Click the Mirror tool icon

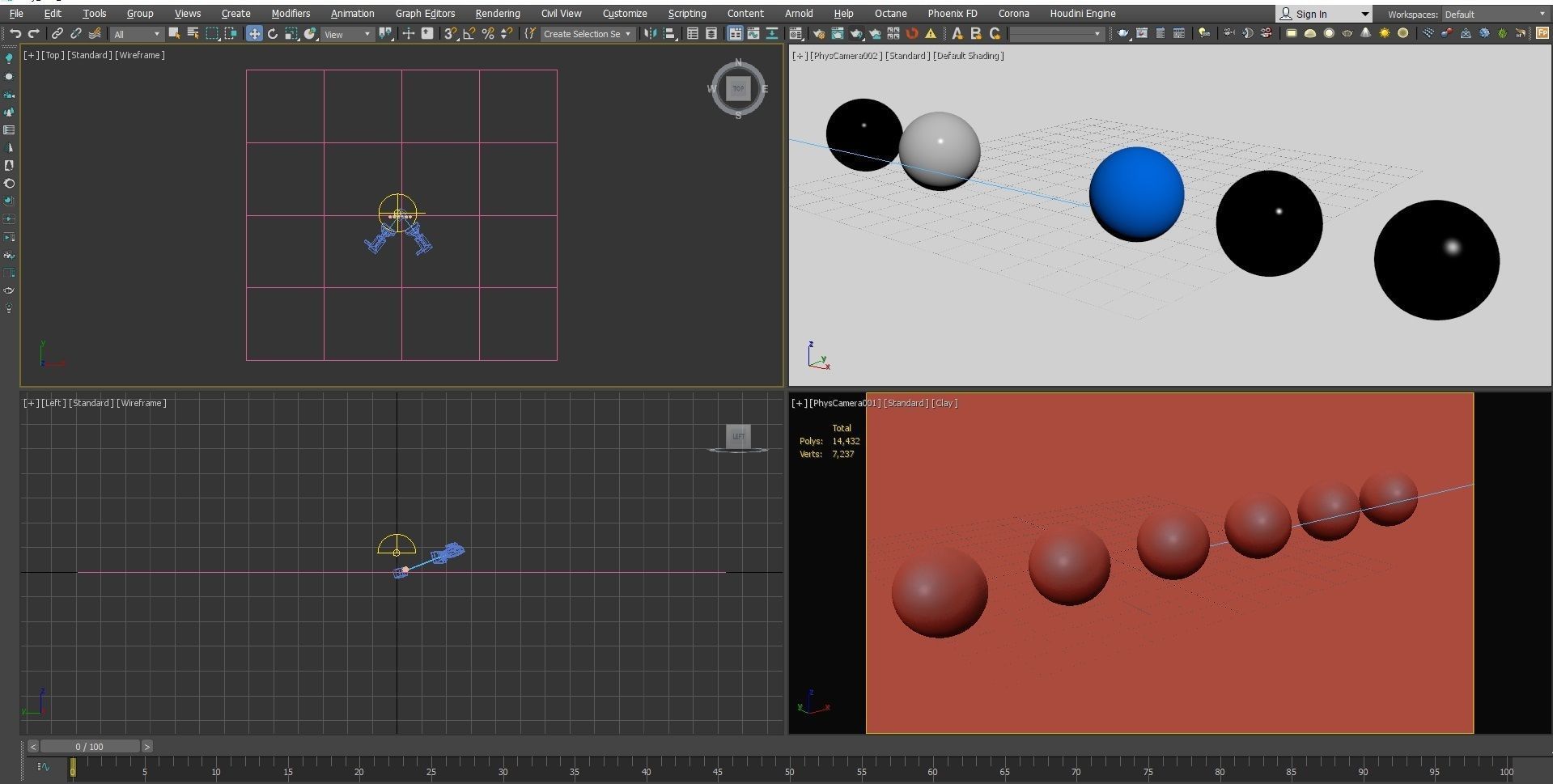click(650, 33)
